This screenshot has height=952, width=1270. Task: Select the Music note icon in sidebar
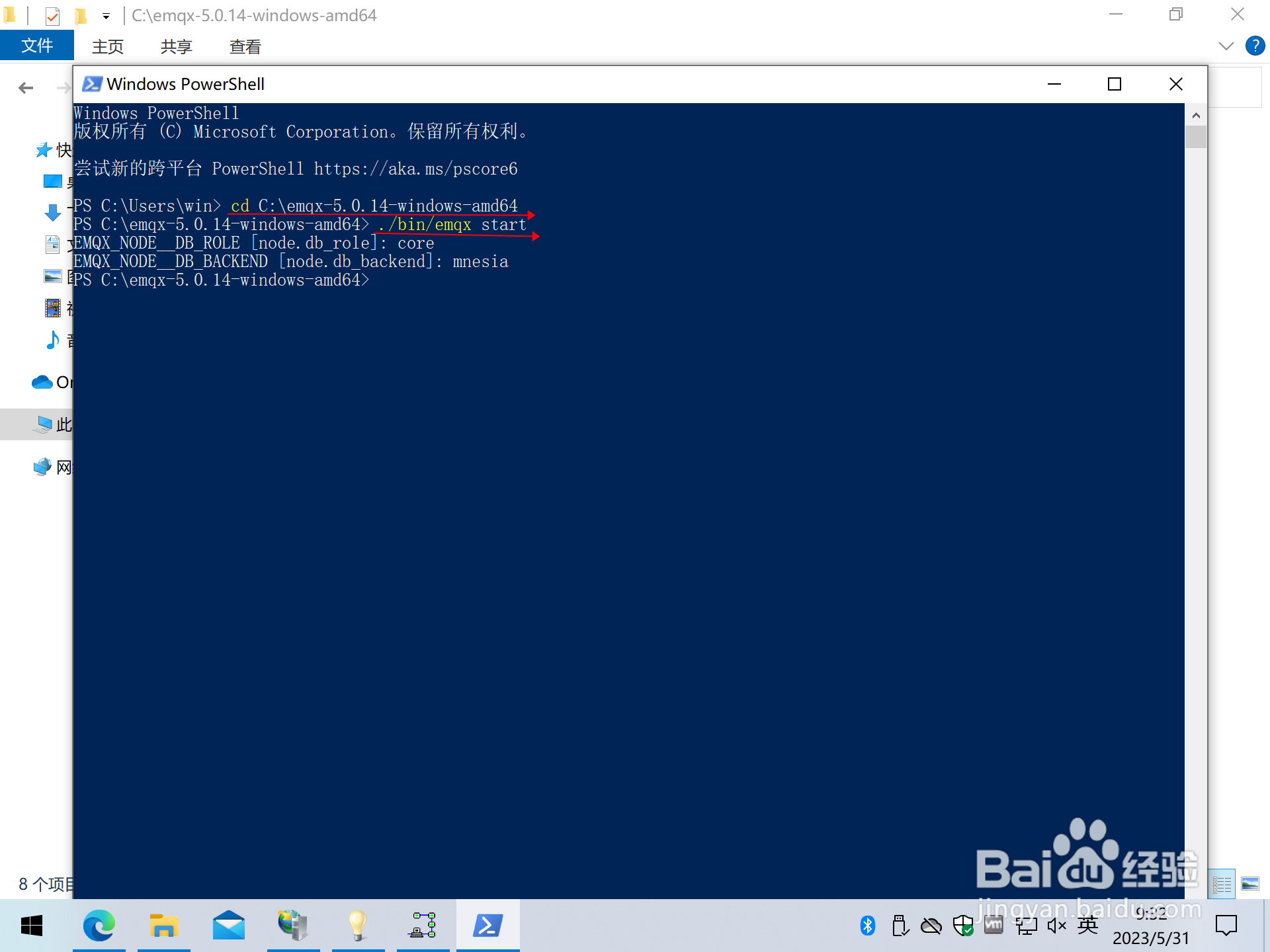(x=52, y=340)
